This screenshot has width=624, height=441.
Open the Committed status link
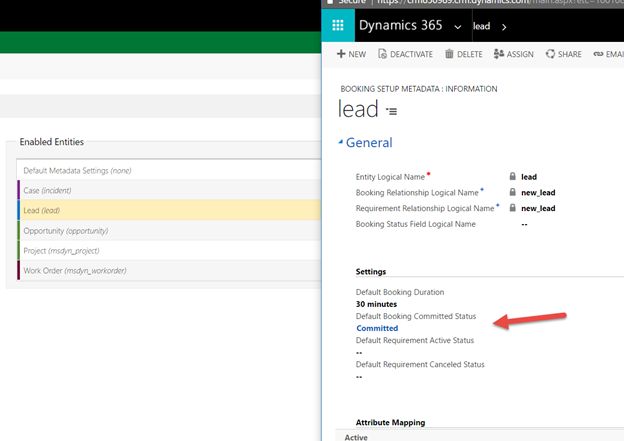(377, 328)
